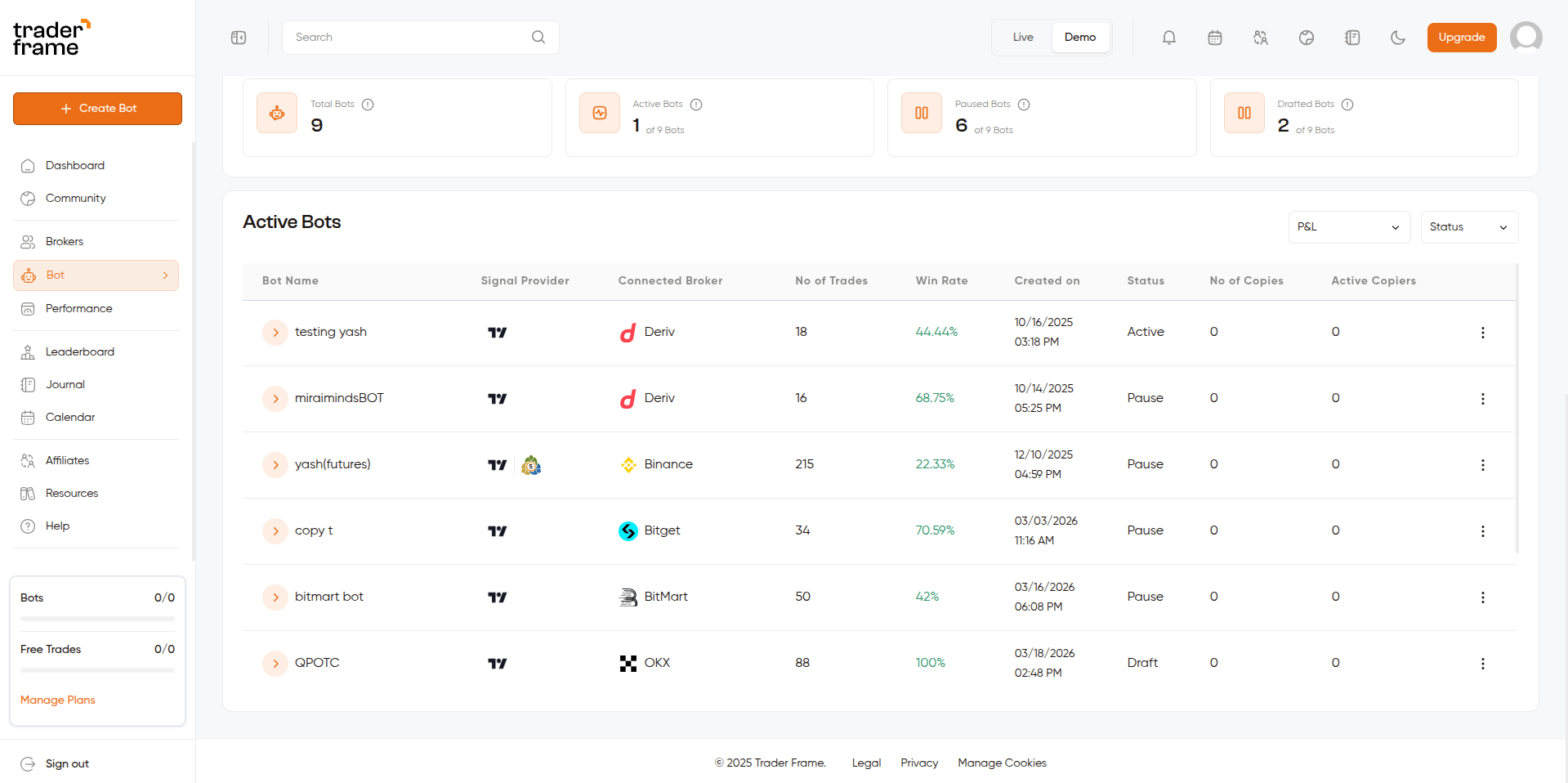The image size is (1568, 783).
Task: Open the notifications bell
Action: point(1169,38)
